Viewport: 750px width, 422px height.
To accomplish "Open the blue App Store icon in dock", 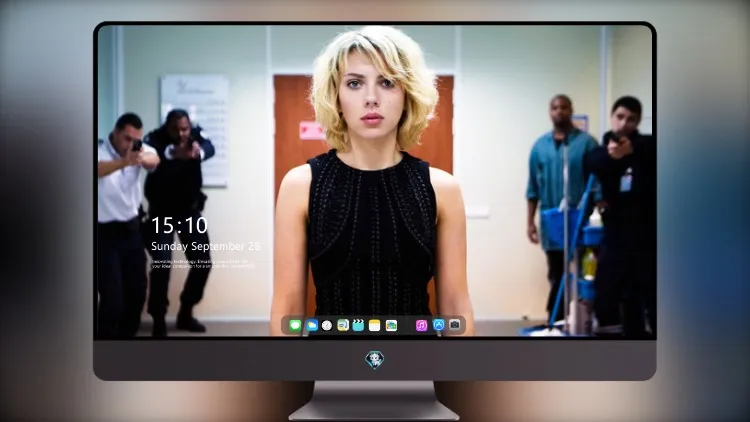I will click(439, 325).
